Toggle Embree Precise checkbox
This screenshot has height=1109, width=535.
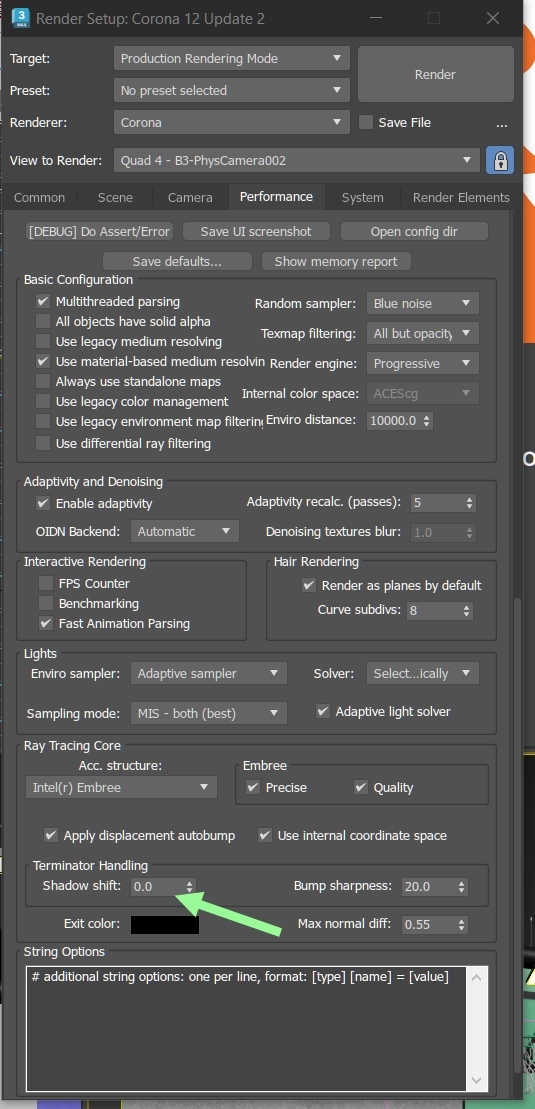coord(253,787)
